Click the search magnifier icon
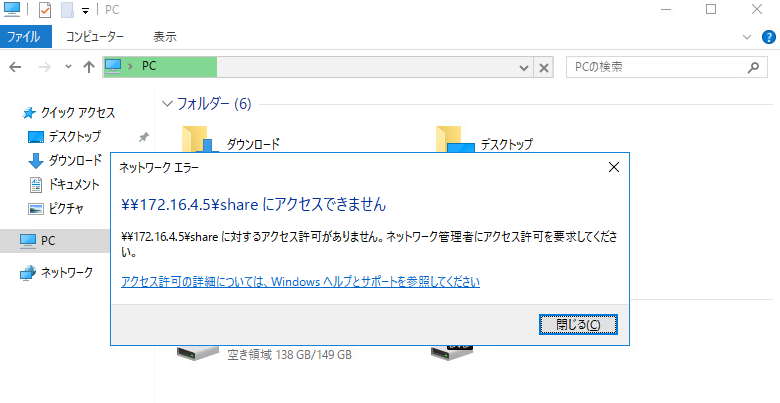 [x=754, y=67]
